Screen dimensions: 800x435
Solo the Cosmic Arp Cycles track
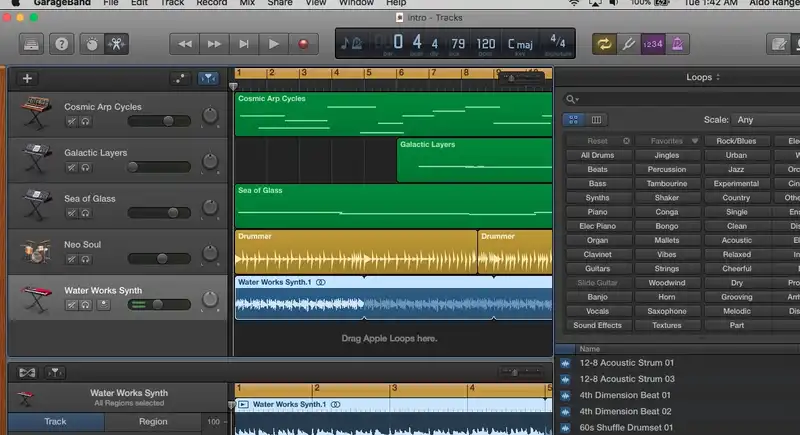tap(85, 121)
